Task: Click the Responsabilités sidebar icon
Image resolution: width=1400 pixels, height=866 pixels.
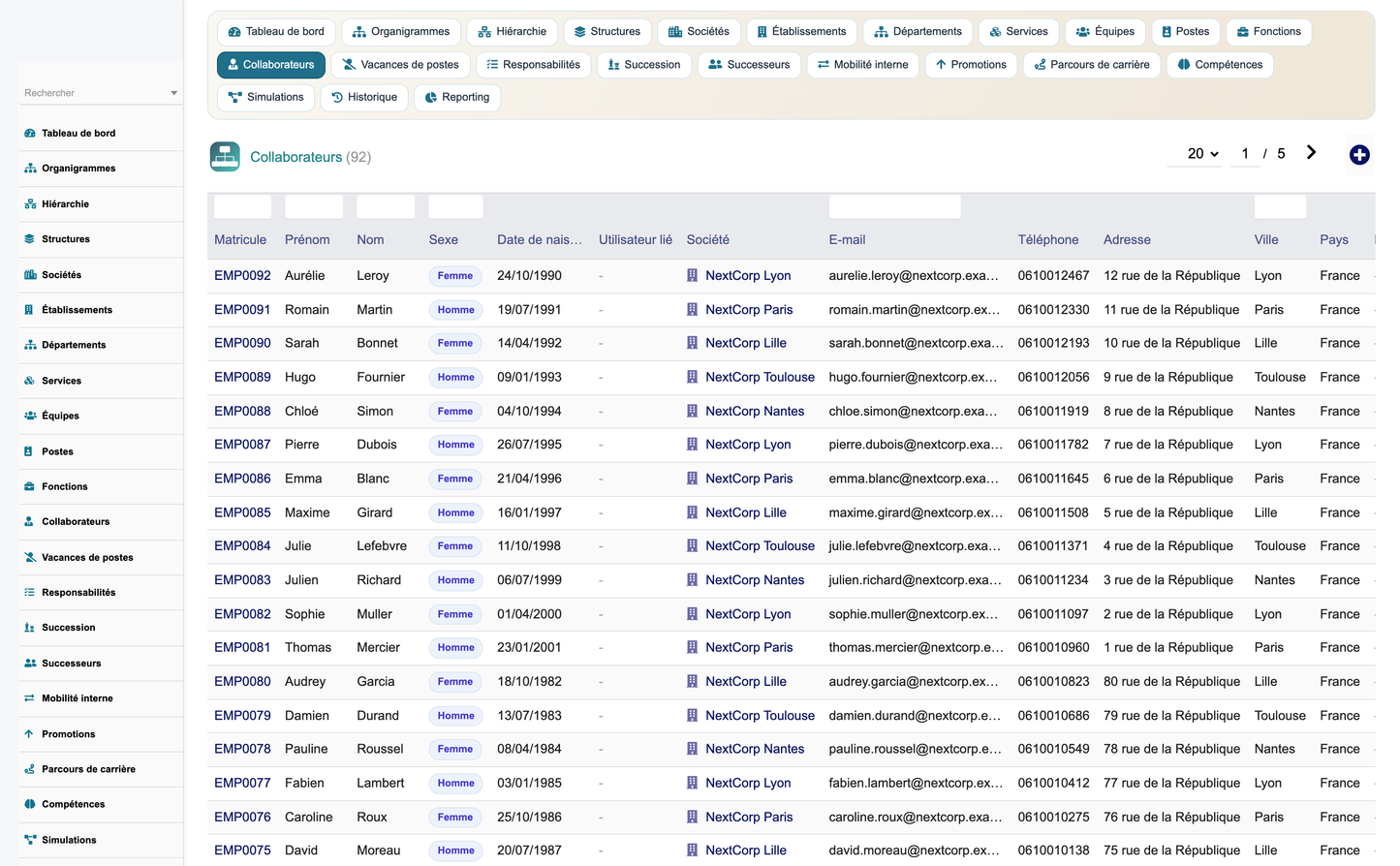Action: coord(30,593)
